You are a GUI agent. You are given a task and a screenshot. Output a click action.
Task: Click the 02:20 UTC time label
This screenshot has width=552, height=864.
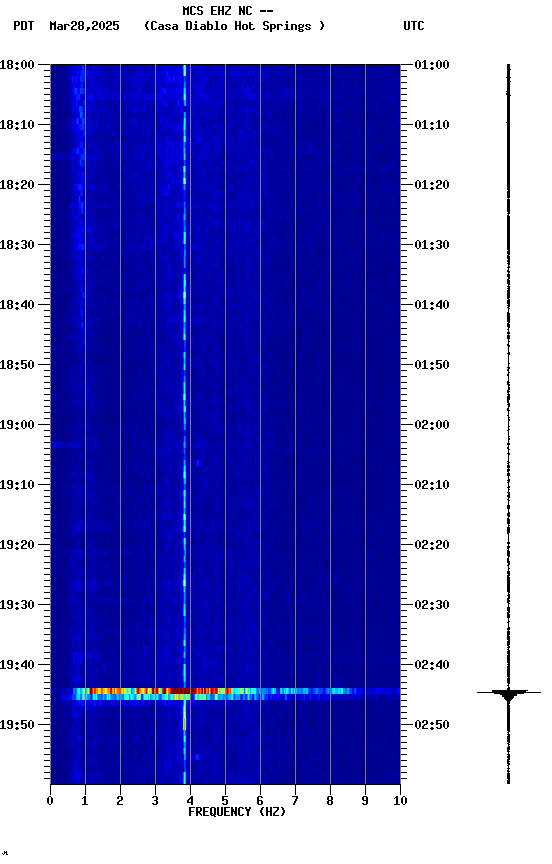(432, 546)
